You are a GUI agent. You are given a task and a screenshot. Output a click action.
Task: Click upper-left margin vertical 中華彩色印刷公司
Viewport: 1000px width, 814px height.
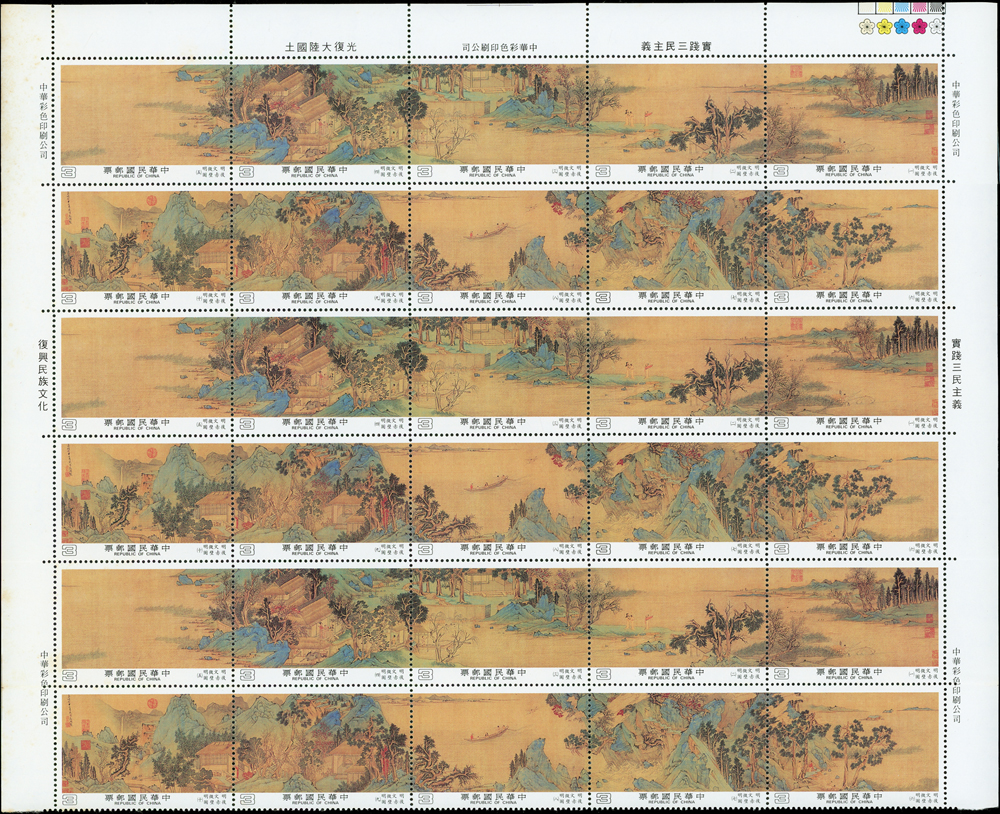coord(44,121)
